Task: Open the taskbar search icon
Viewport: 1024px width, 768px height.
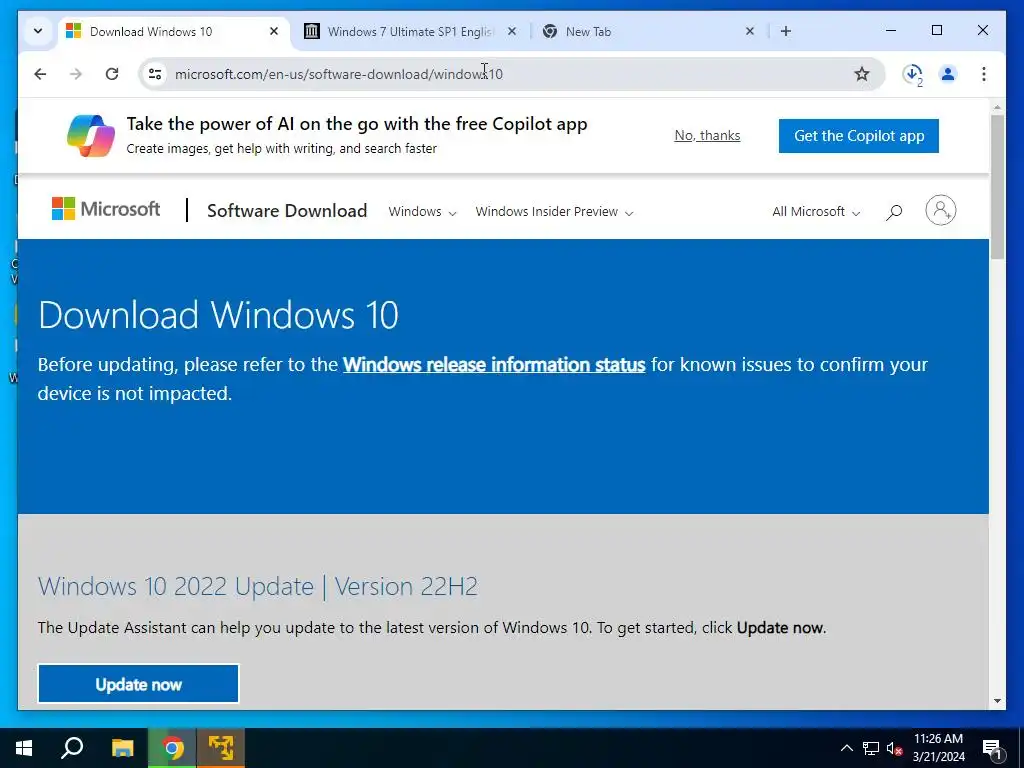Action: pos(72,748)
